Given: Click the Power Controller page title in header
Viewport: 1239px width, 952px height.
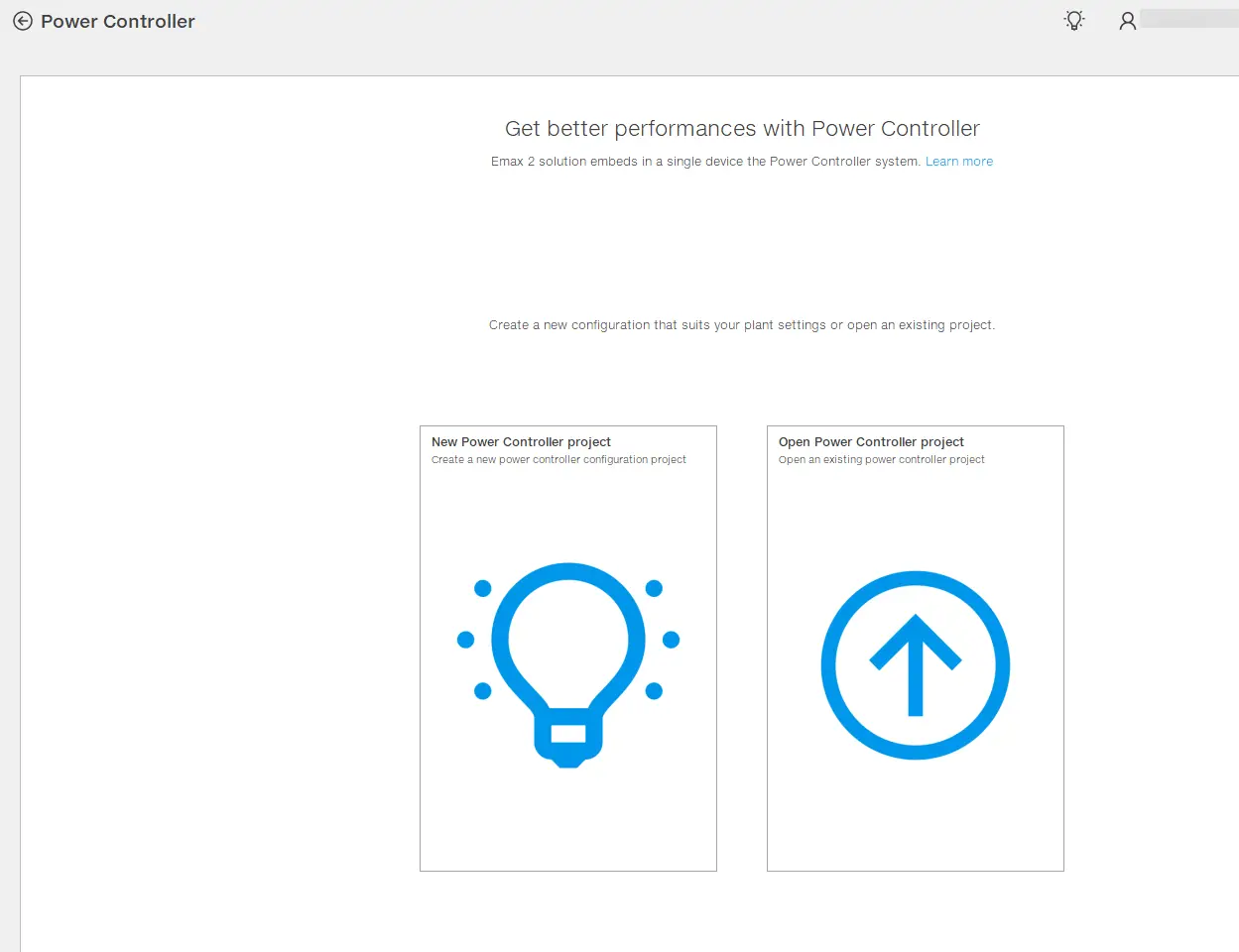Looking at the screenshot, I should pyautogui.click(x=118, y=22).
